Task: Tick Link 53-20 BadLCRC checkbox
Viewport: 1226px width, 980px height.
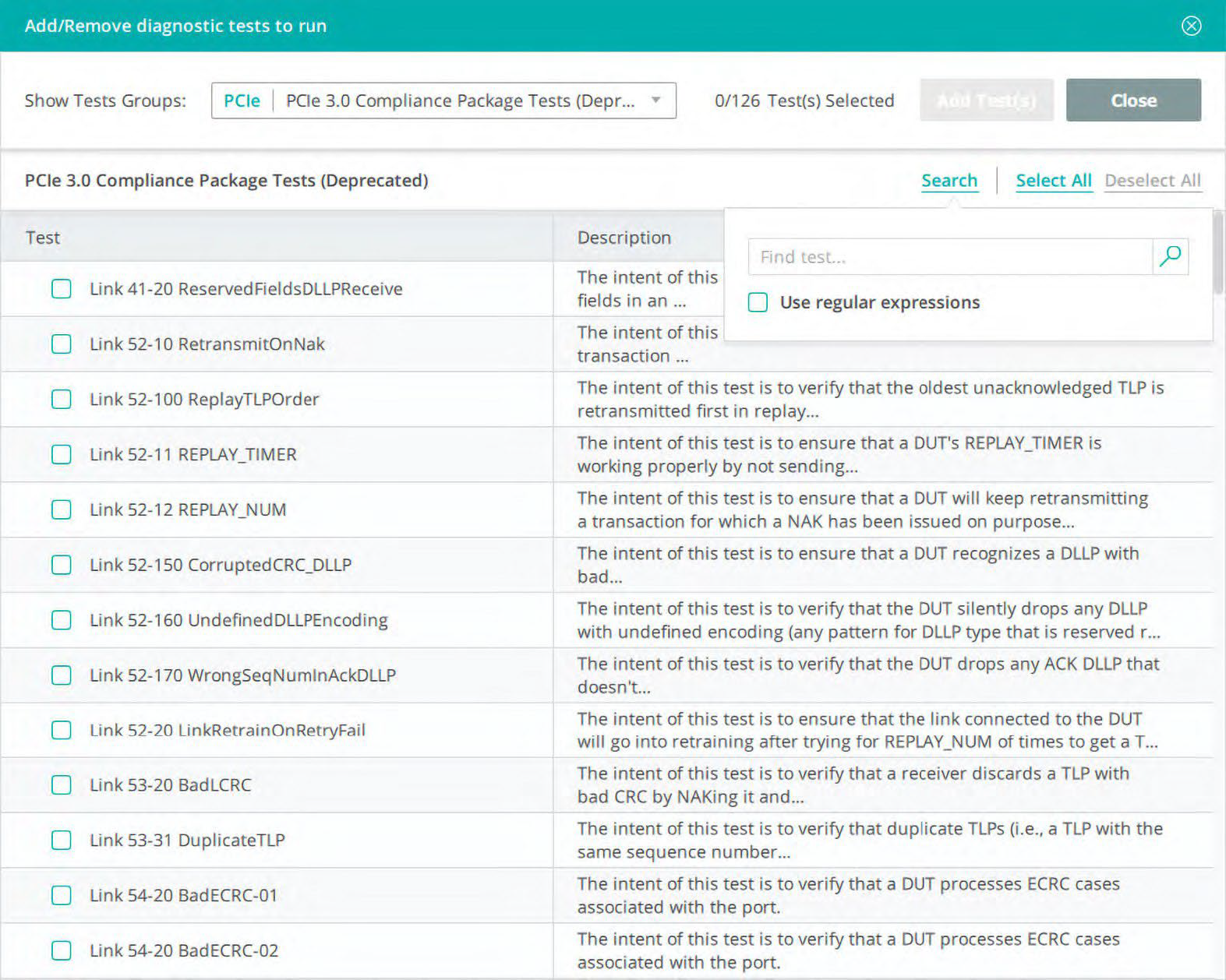Action: (61, 784)
